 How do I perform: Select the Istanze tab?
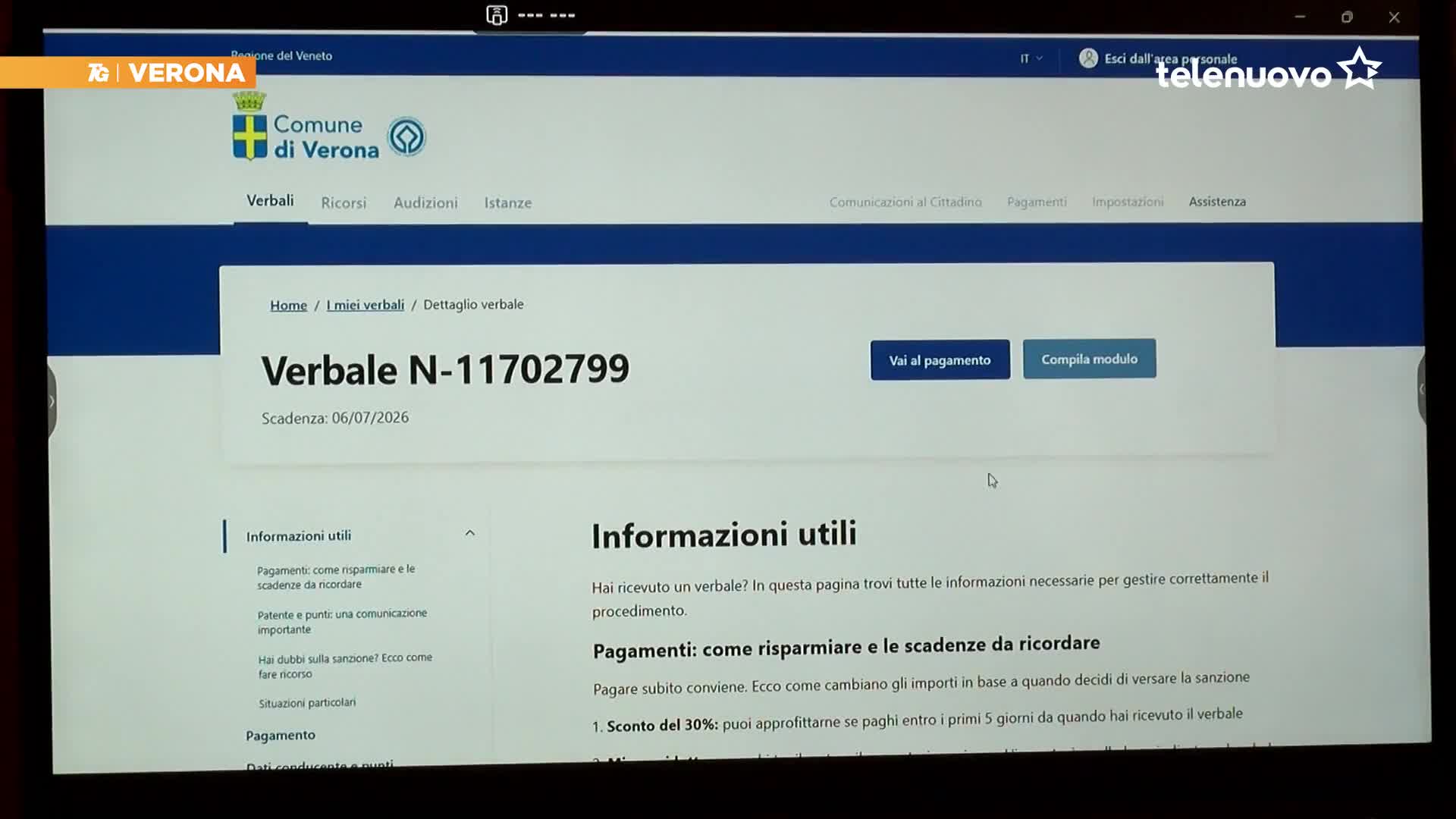508,203
